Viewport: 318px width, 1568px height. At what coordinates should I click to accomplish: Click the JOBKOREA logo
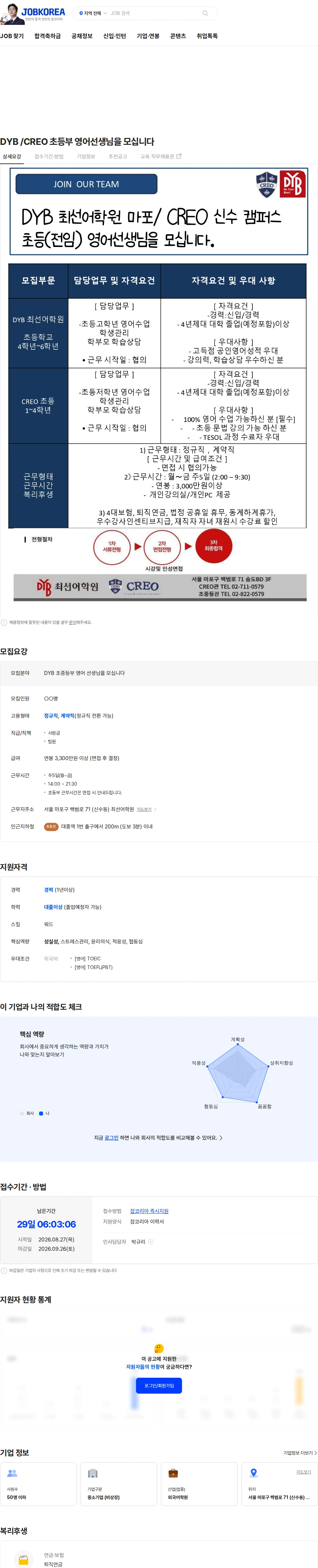click(x=42, y=12)
